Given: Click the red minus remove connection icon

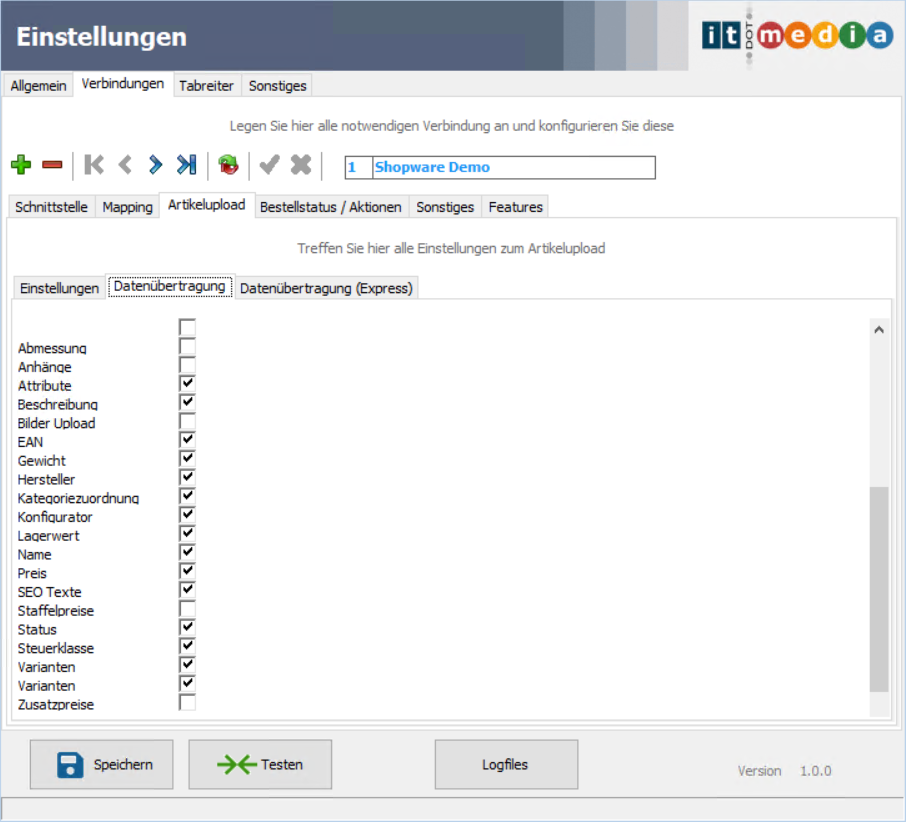Looking at the screenshot, I should pos(52,165).
